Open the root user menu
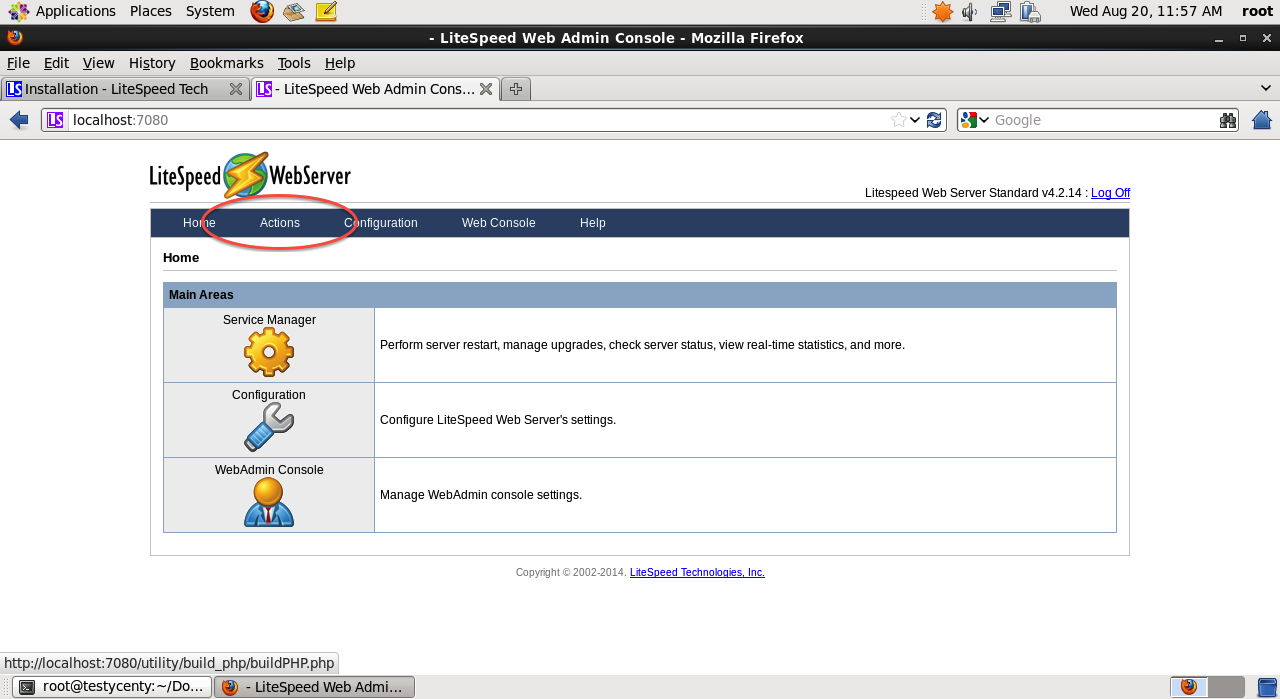The width and height of the screenshot is (1280, 699). pos(1257,11)
